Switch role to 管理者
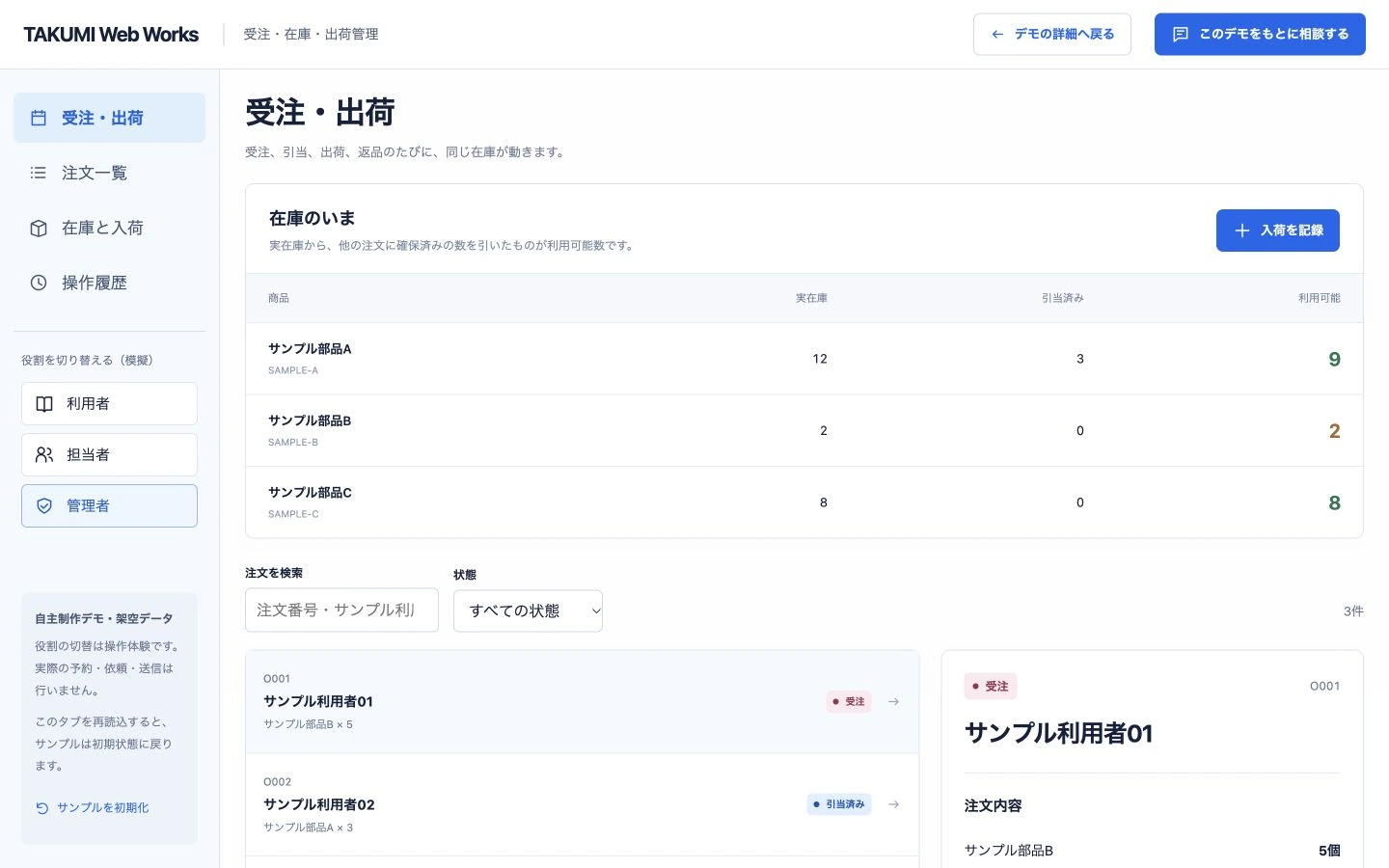 (109, 505)
